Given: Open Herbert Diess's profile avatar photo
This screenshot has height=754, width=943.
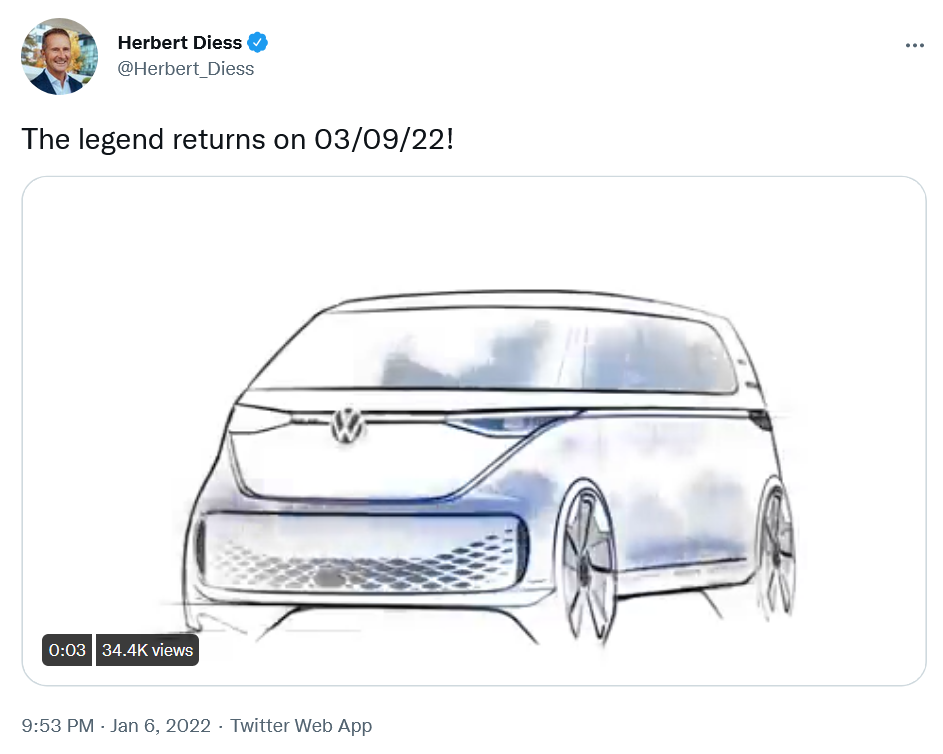Looking at the screenshot, I should coord(59,56).
